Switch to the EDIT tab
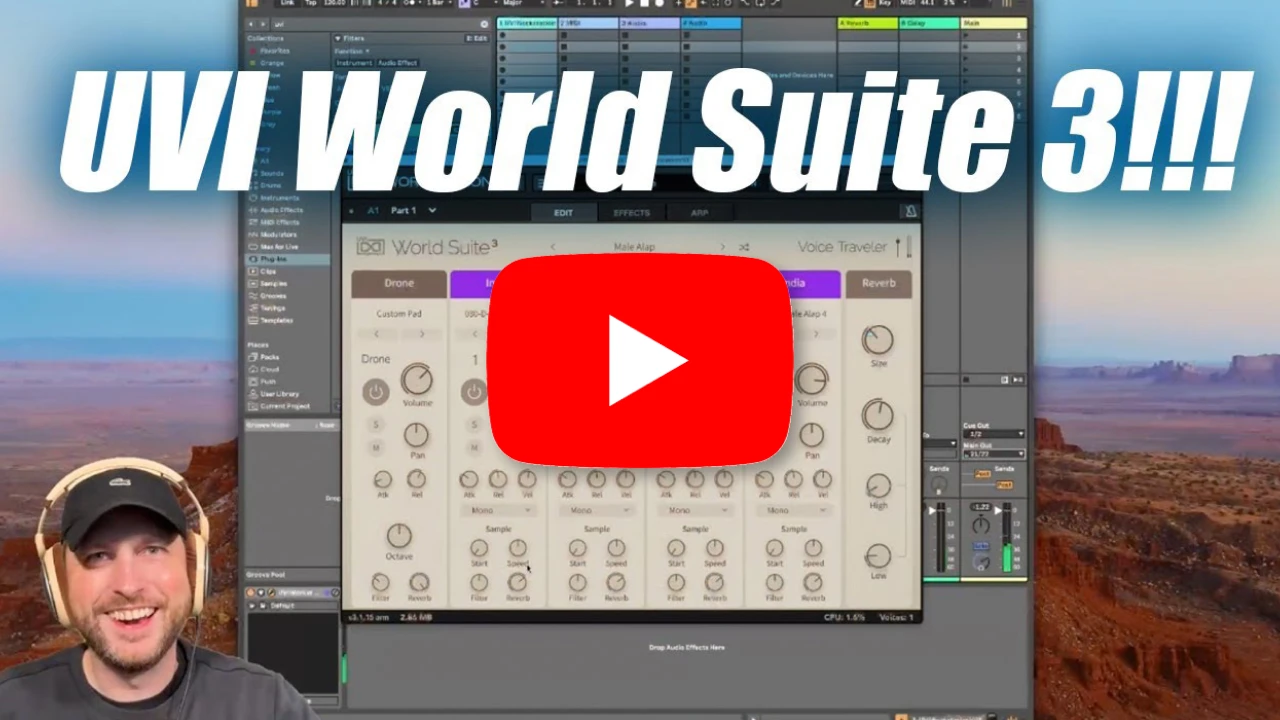 click(563, 212)
